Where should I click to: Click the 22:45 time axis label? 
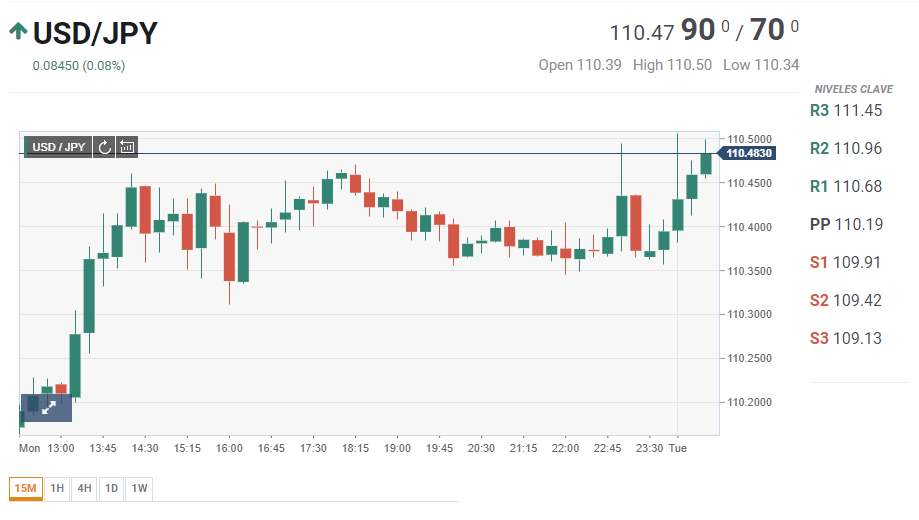[x=607, y=448]
